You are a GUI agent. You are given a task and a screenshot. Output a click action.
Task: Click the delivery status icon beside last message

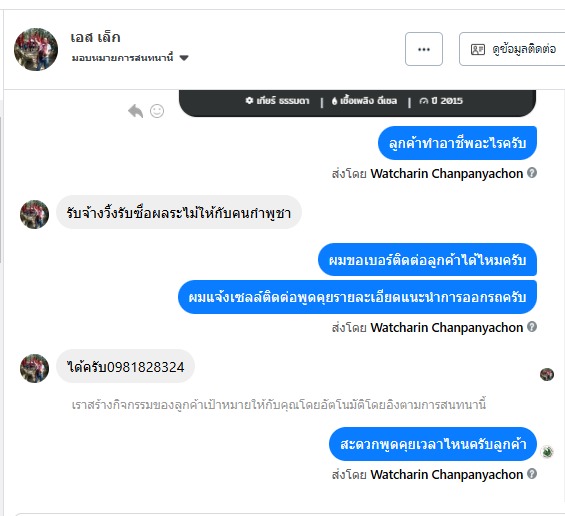548,452
